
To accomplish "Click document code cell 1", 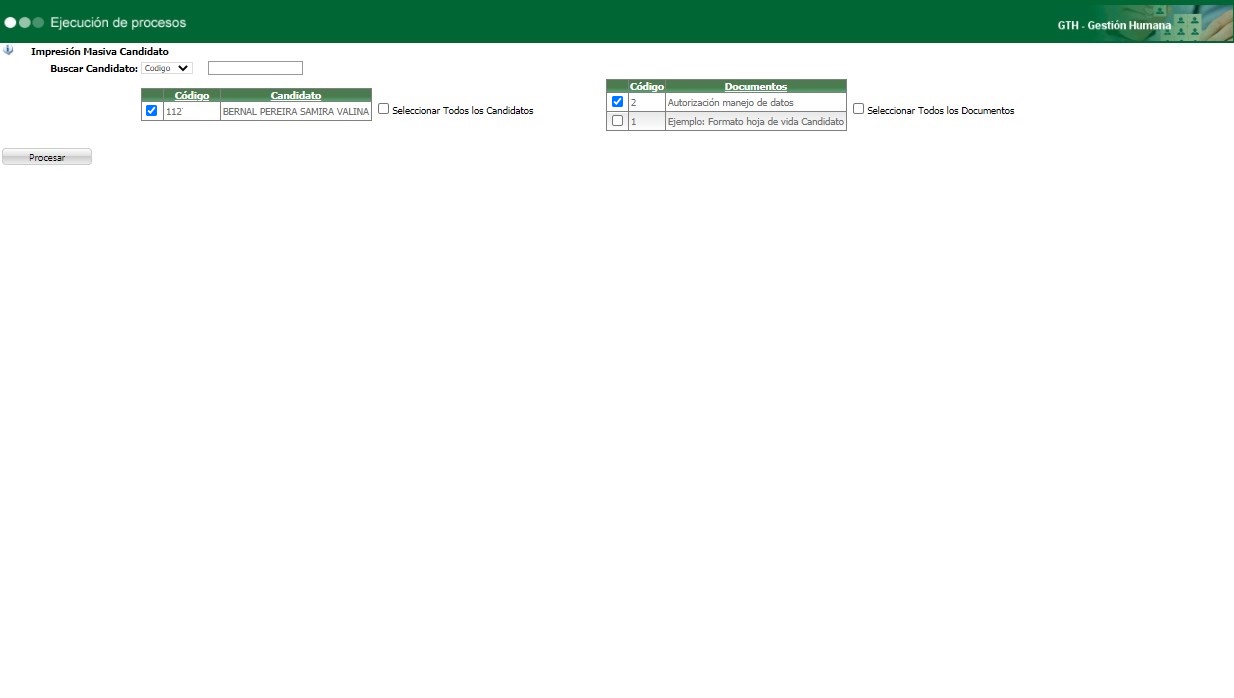I will click(x=647, y=122).
